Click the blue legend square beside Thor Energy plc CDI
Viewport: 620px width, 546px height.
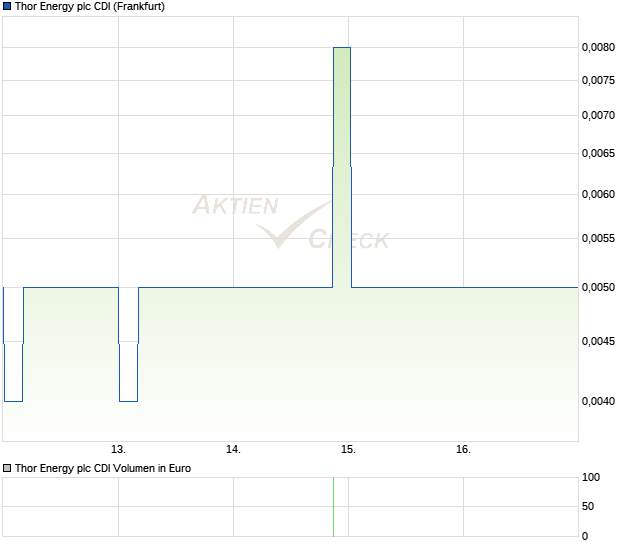pos(7,6)
